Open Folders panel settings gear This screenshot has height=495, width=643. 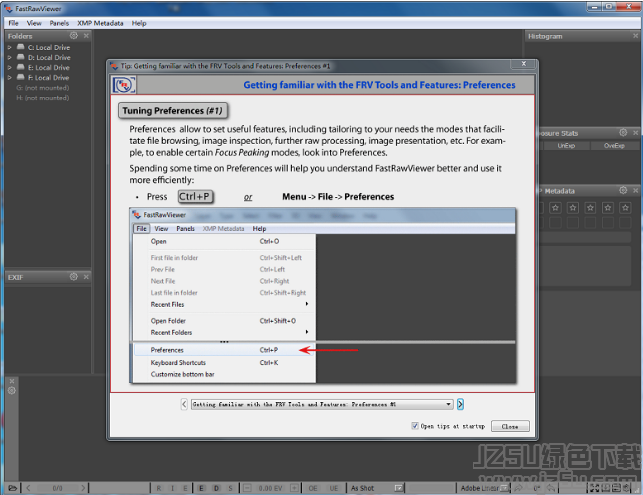click(x=73, y=36)
